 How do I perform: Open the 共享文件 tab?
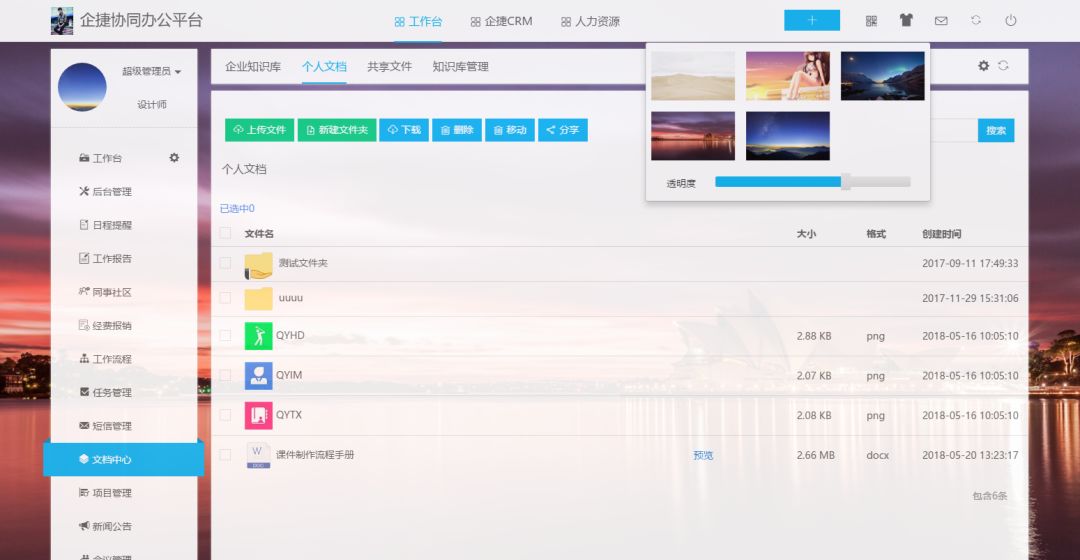tap(389, 67)
